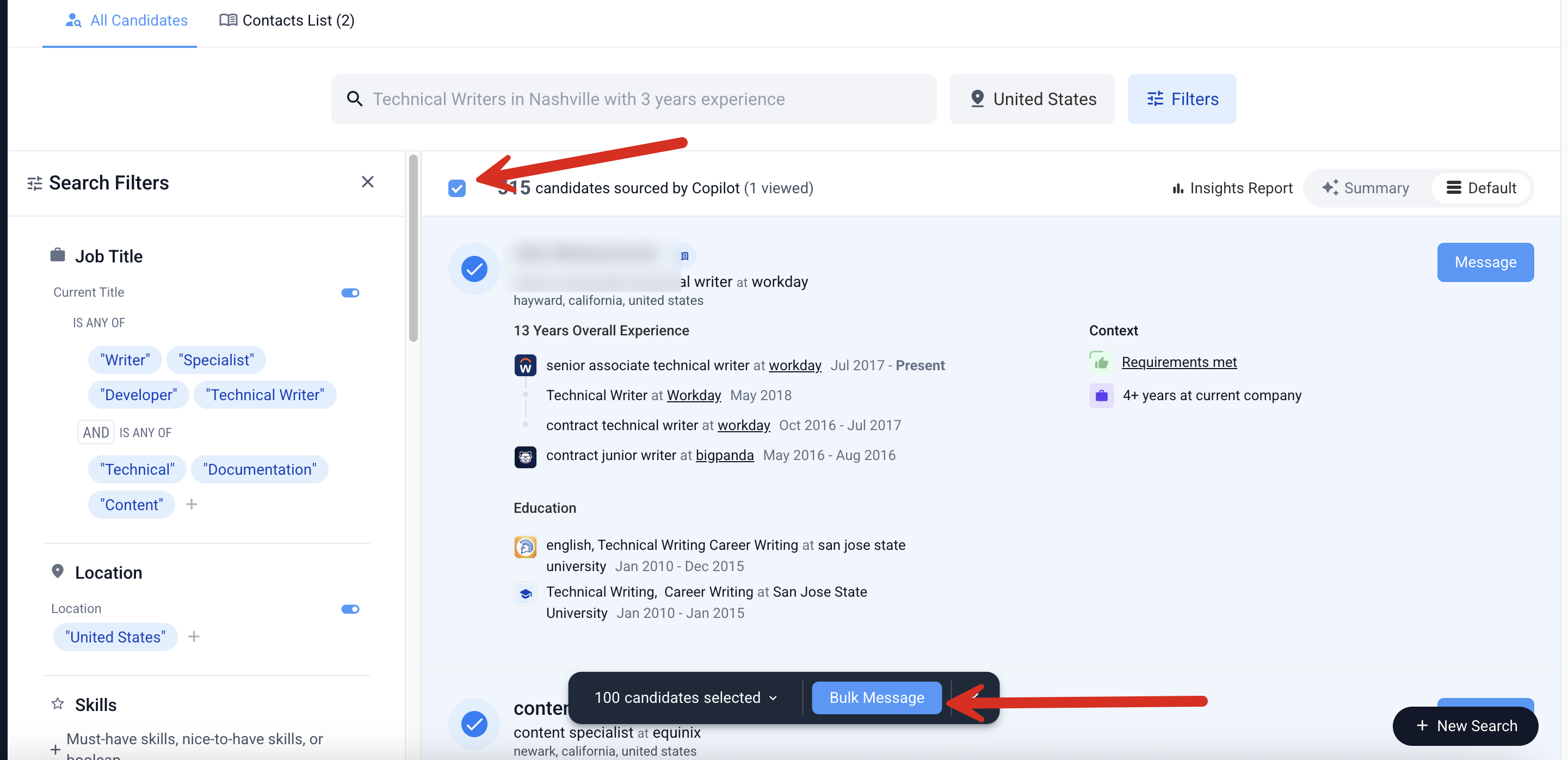
Task: Add a job title keyword with plus icon
Action: click(191, 504)
